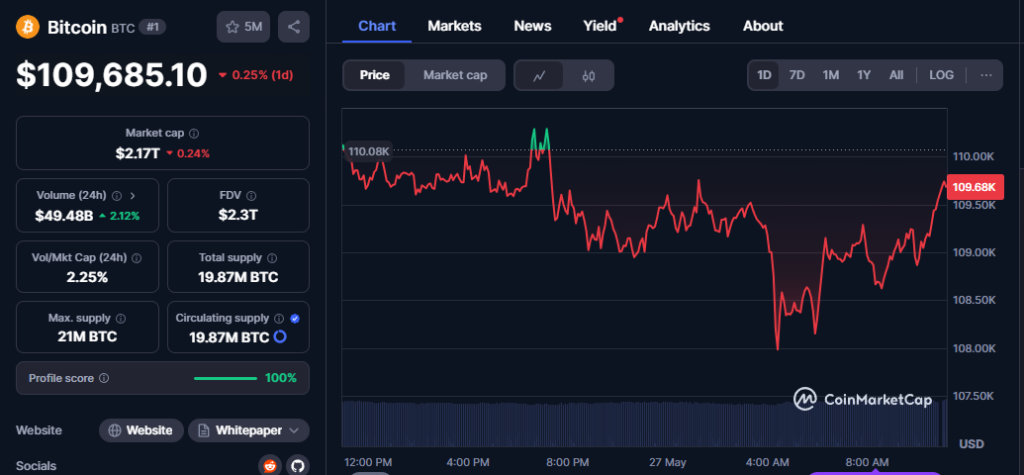Set chart range to All
Screen dimensions: 1024x475
896,75
